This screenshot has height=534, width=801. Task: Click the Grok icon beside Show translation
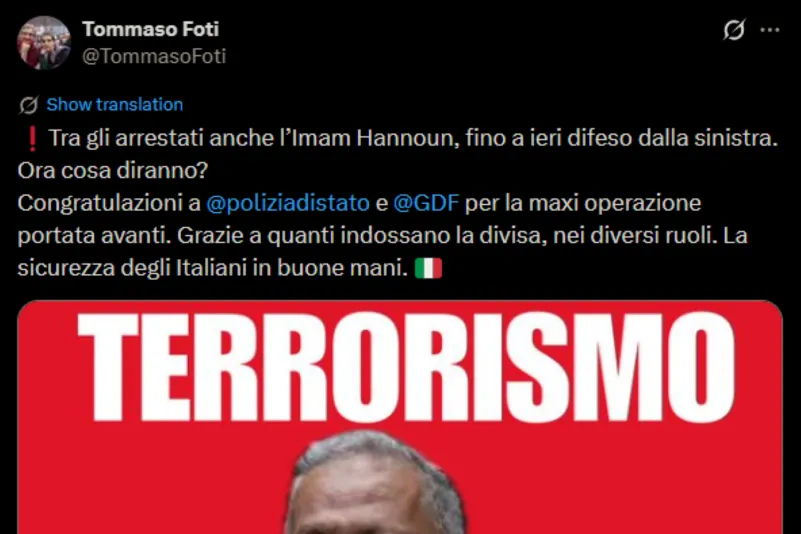tap(29, 105)
